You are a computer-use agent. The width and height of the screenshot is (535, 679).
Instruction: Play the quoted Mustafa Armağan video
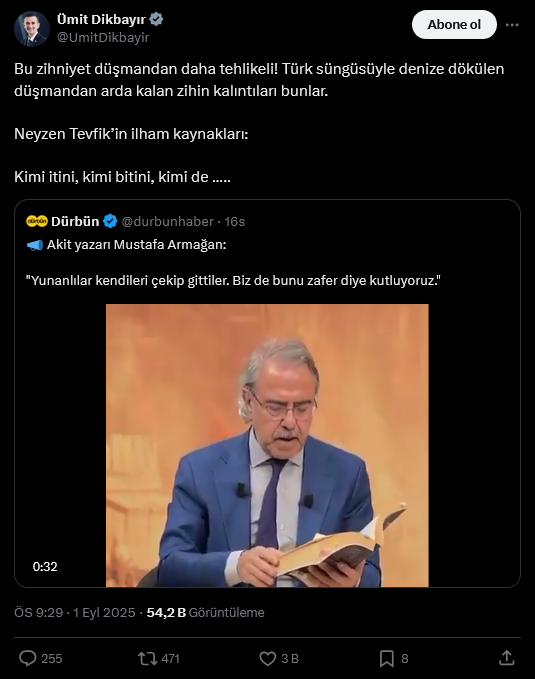pos(267,446)
